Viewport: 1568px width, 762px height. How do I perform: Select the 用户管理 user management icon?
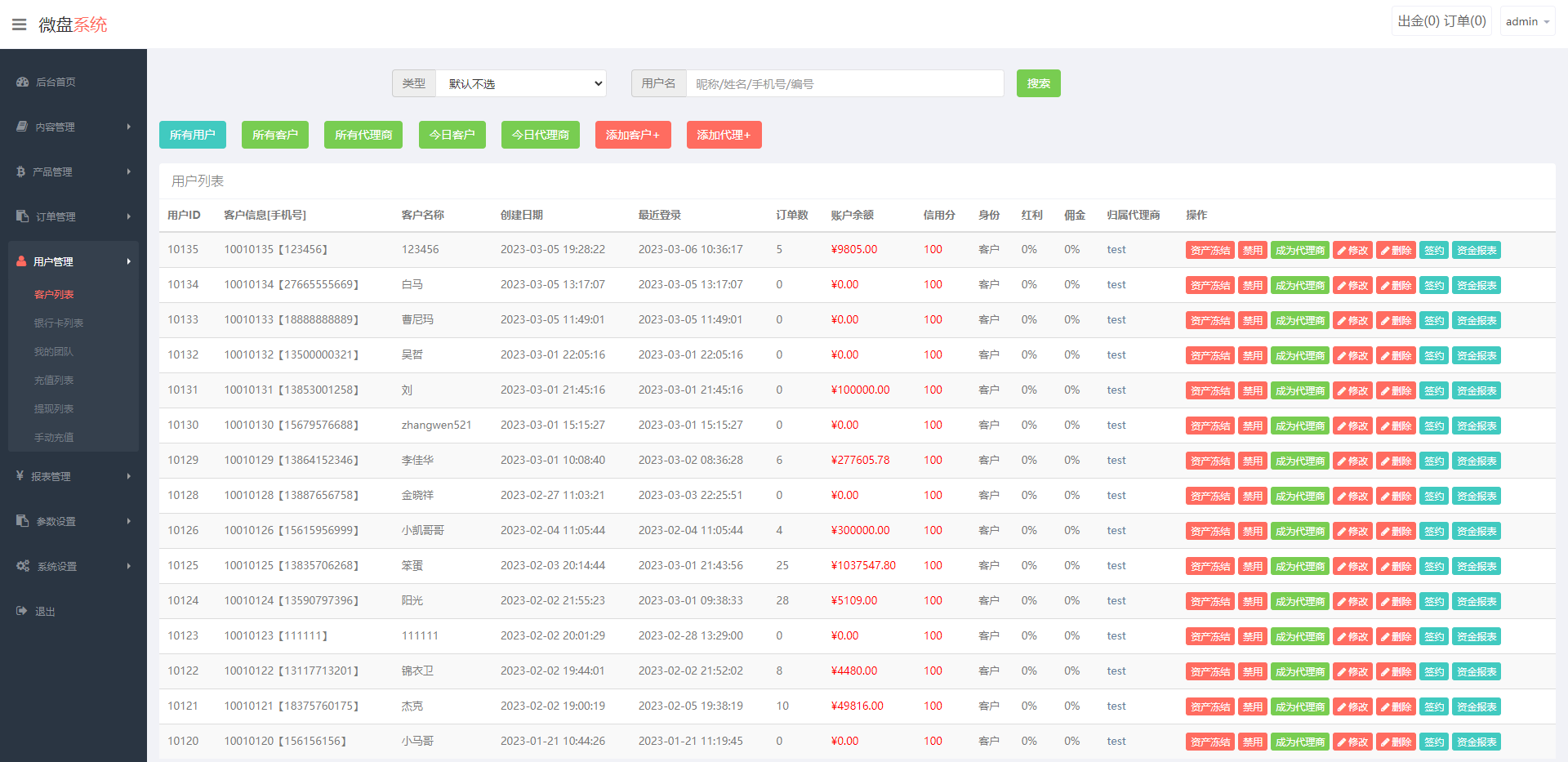(x=21, y=261)
